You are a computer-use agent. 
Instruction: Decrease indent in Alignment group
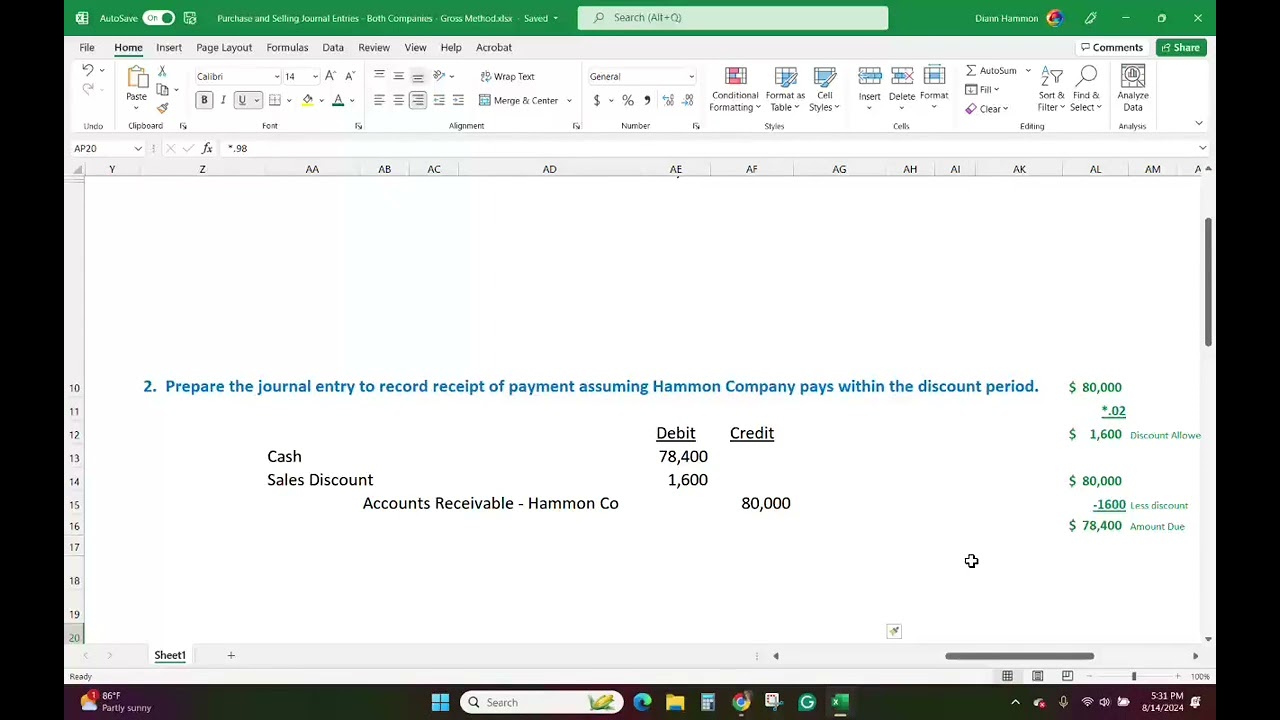pos(439,100)
